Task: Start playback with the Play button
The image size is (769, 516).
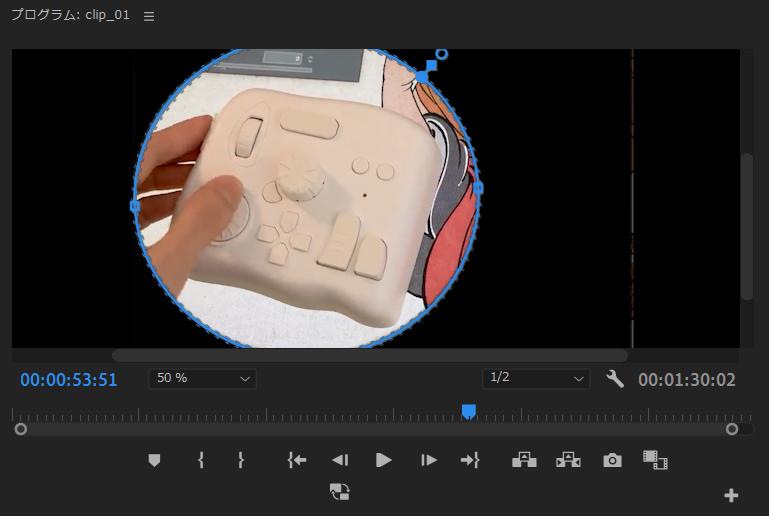Action: click(383, 460)
